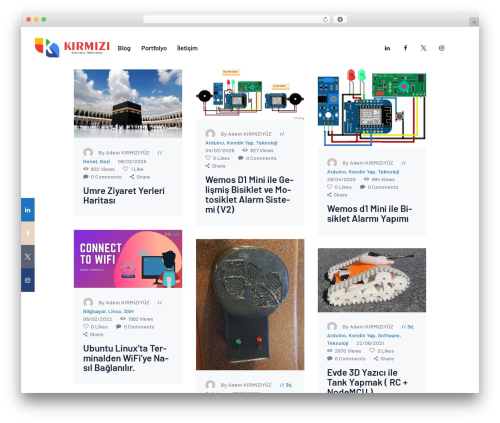
Task: Like the Umre Ziyaret Yerleri post with the heart icon
Action: (125, 169)
